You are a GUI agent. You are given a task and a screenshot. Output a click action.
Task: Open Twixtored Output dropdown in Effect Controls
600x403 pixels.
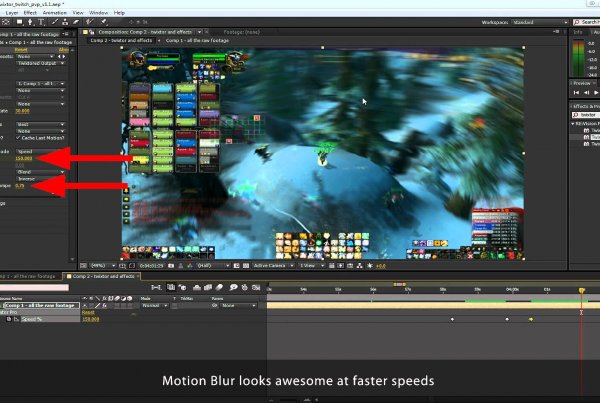tap(40, 64)
